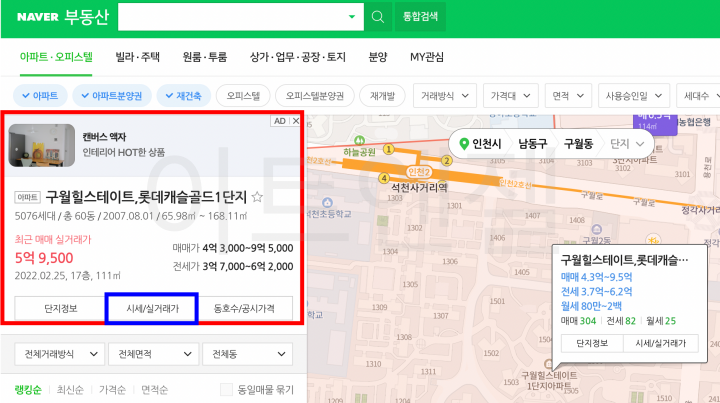Favorite the complex with the star icon

click(257, 197)
